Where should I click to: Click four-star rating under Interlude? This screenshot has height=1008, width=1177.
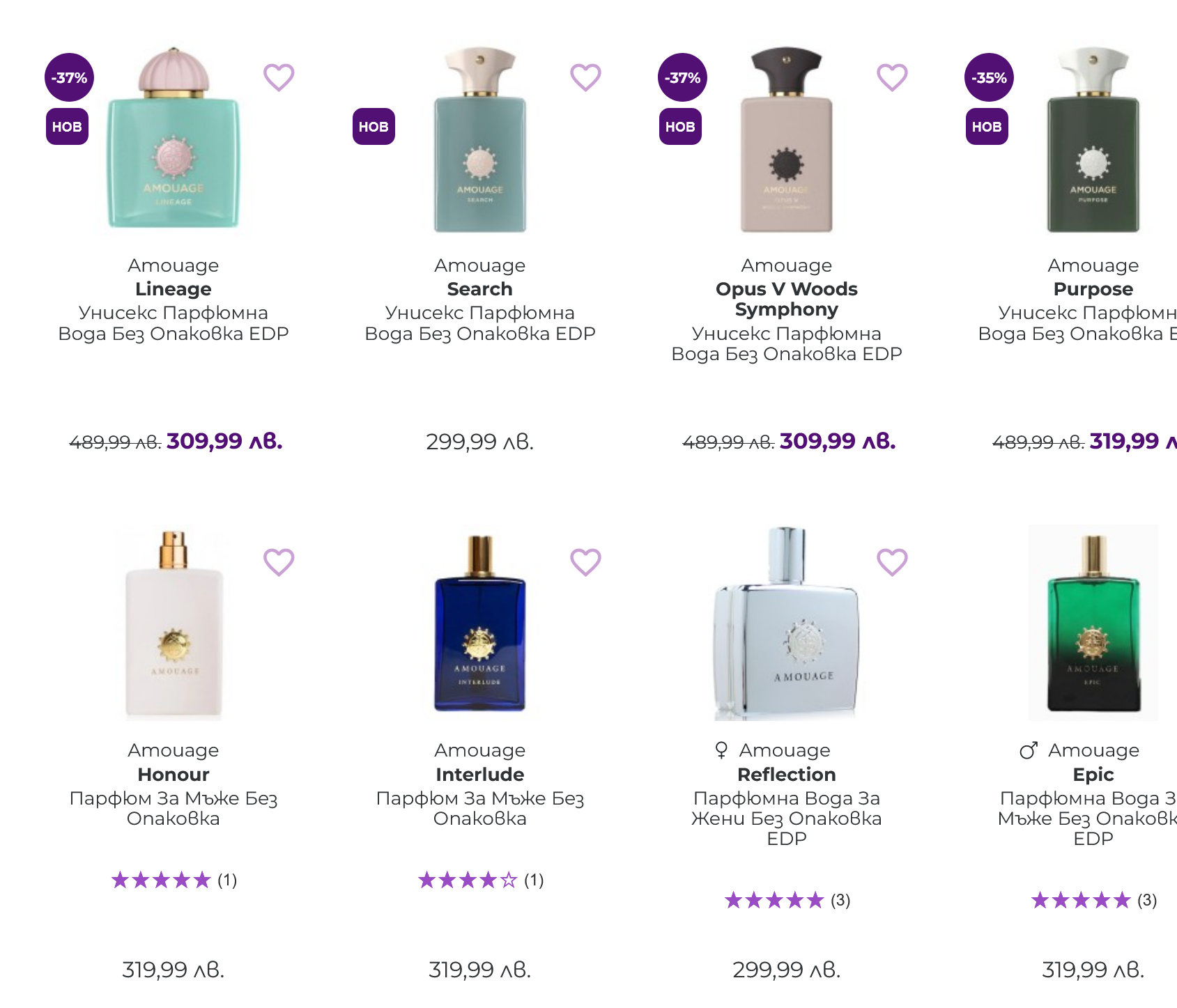(468, 881)
